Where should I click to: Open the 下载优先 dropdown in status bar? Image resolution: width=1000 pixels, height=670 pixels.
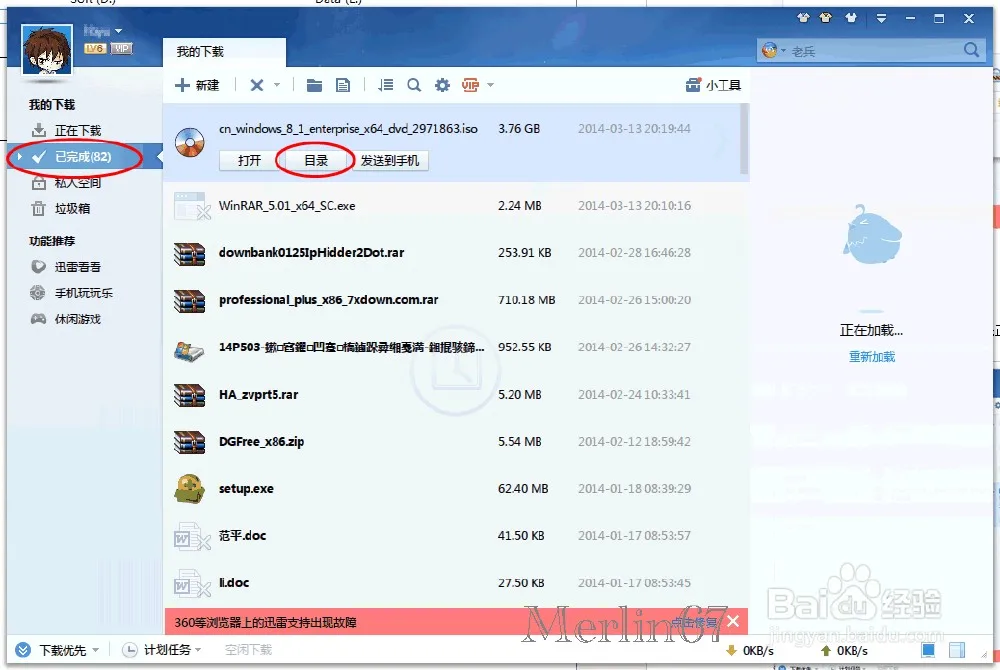(57, 649)
